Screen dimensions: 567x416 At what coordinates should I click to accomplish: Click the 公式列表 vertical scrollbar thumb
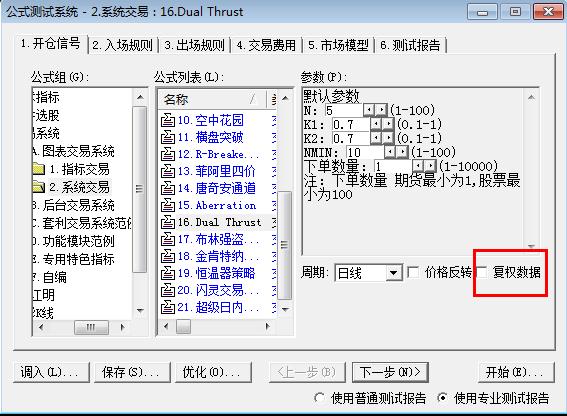[285, 245]
